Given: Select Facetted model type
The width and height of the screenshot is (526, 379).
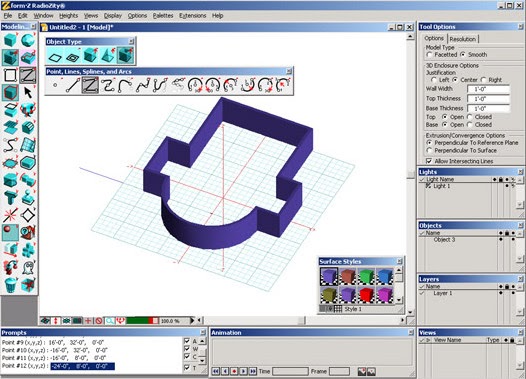Looking at the screenshot, I should pyautogui.click(x=429, y=55).
